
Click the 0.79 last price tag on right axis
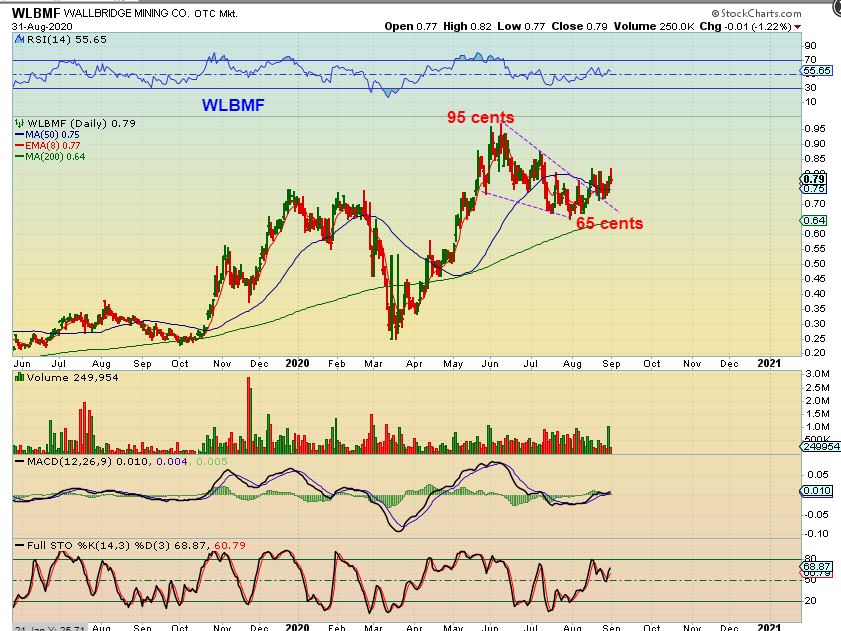tap(814, 179)
